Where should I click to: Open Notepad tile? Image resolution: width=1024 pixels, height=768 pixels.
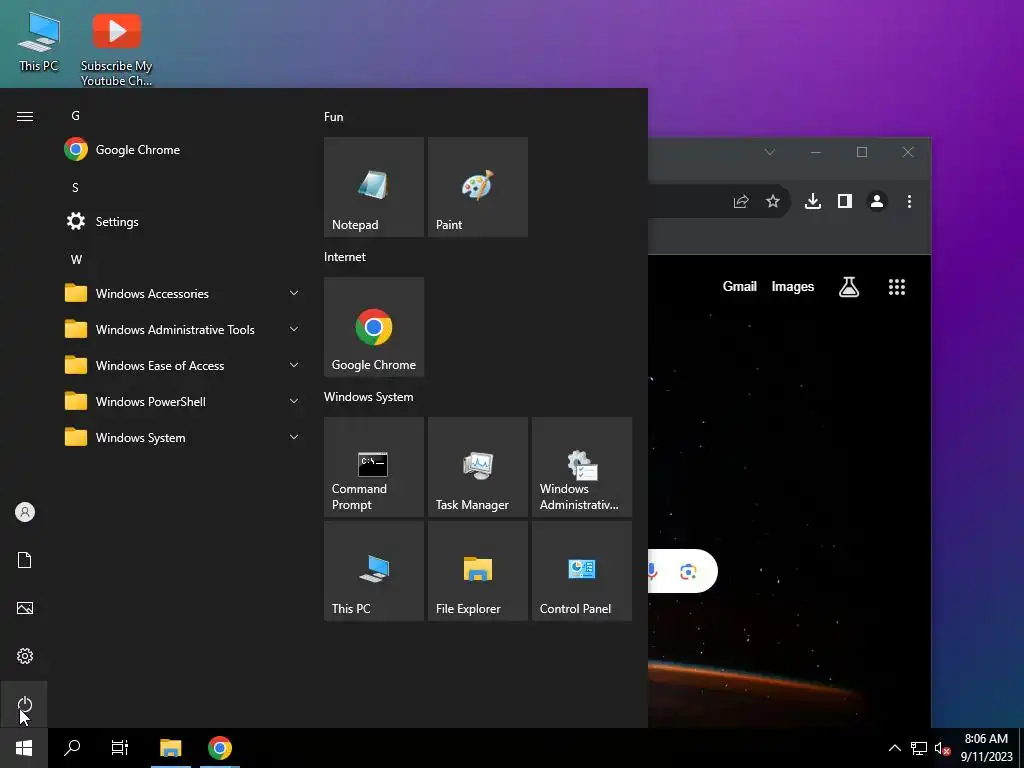[x=374, y=187]
